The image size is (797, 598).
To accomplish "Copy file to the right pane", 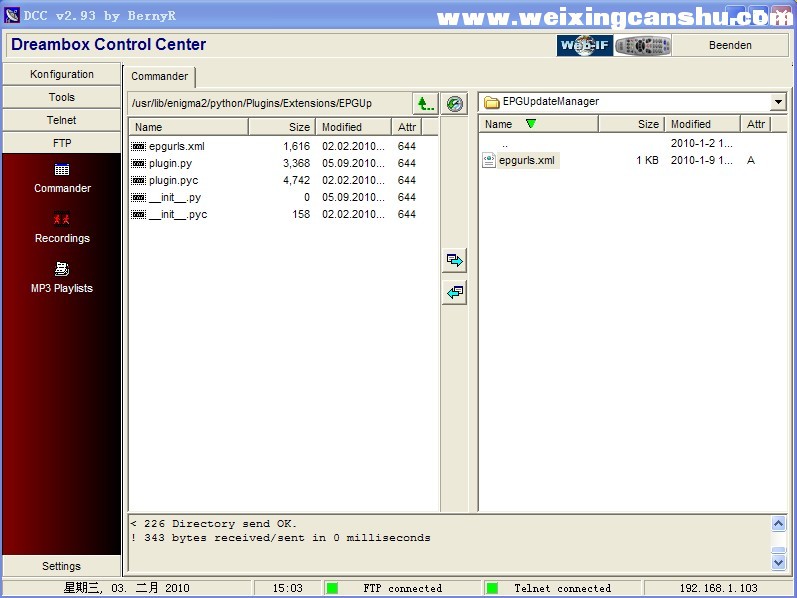I will (454, 261).
